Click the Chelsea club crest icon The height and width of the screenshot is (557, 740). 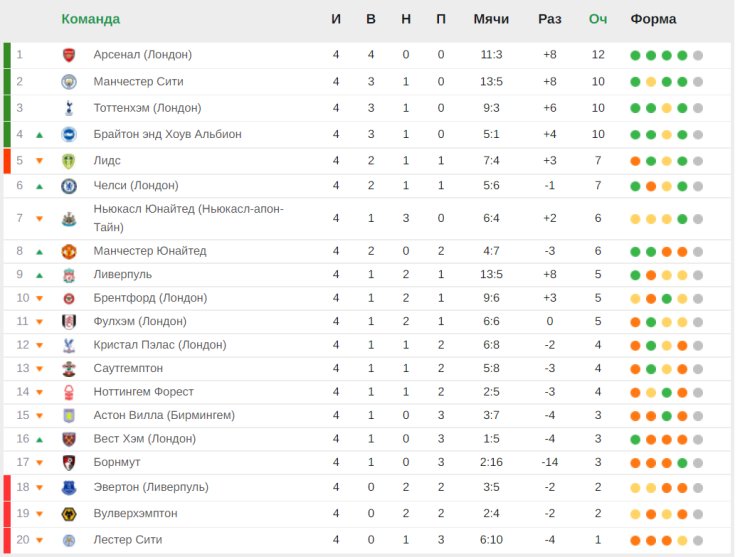[x=69, y=186]
